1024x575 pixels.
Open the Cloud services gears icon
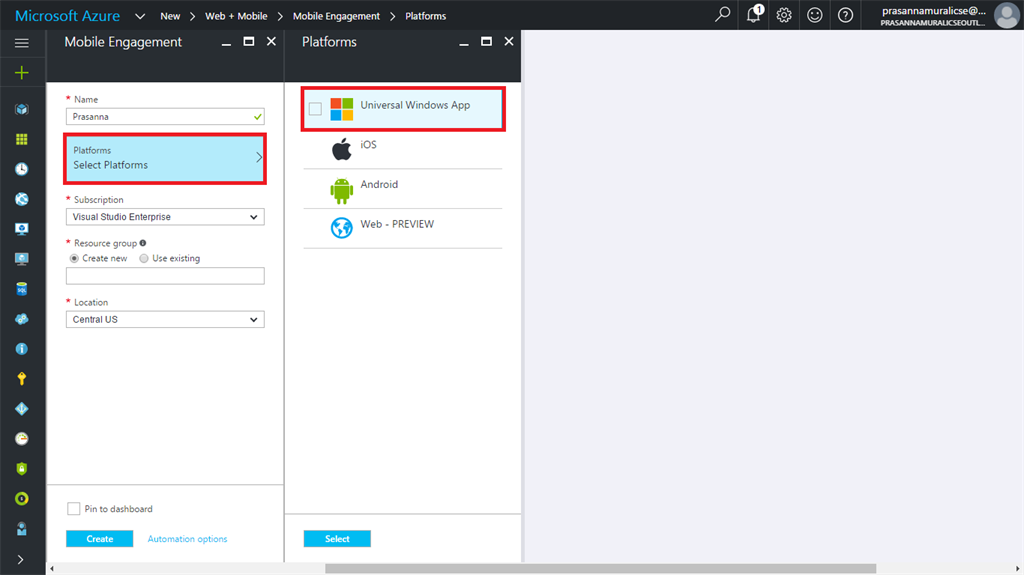pos(22,319)
